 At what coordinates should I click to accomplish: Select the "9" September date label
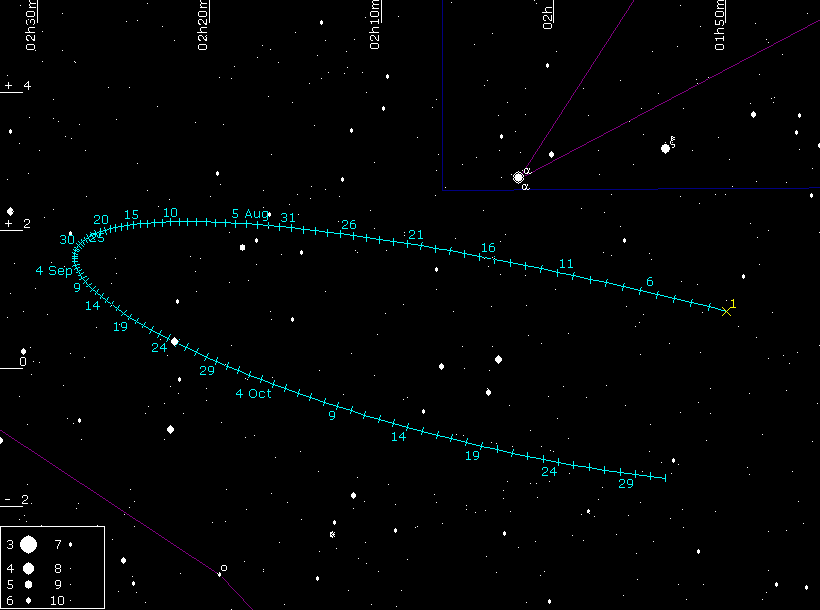(77, 287)
